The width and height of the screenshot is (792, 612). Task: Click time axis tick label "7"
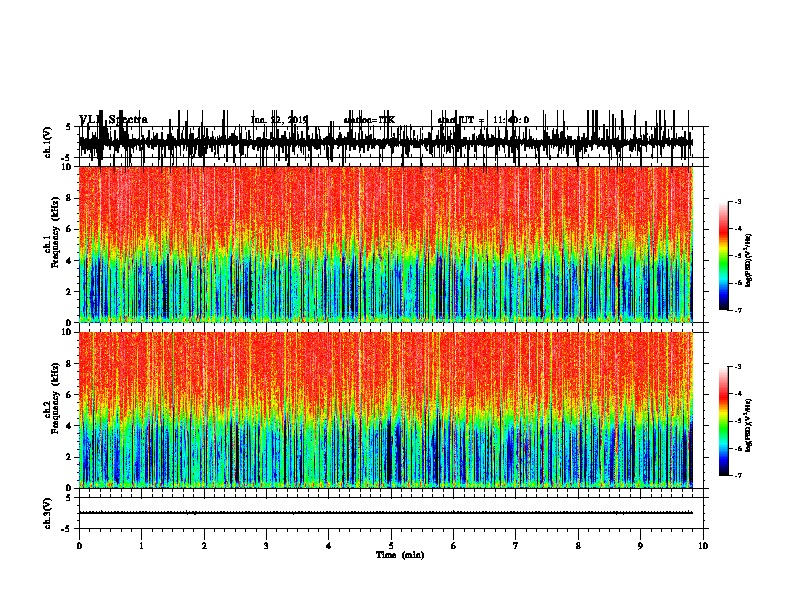click(x=516, y=546)
